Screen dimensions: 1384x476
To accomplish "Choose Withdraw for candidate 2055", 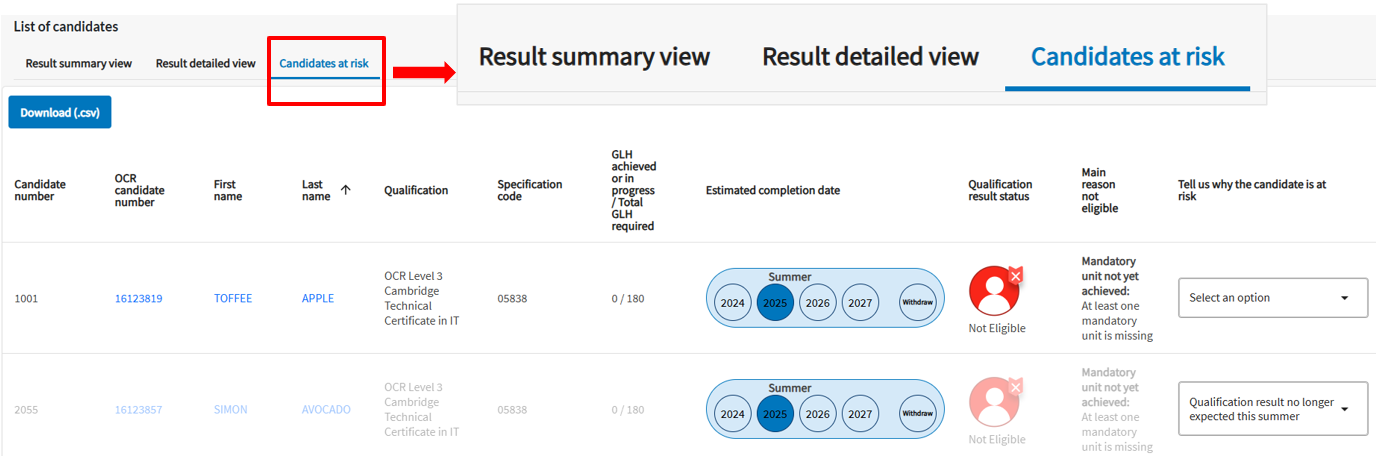I will click(x=918, y=414).
